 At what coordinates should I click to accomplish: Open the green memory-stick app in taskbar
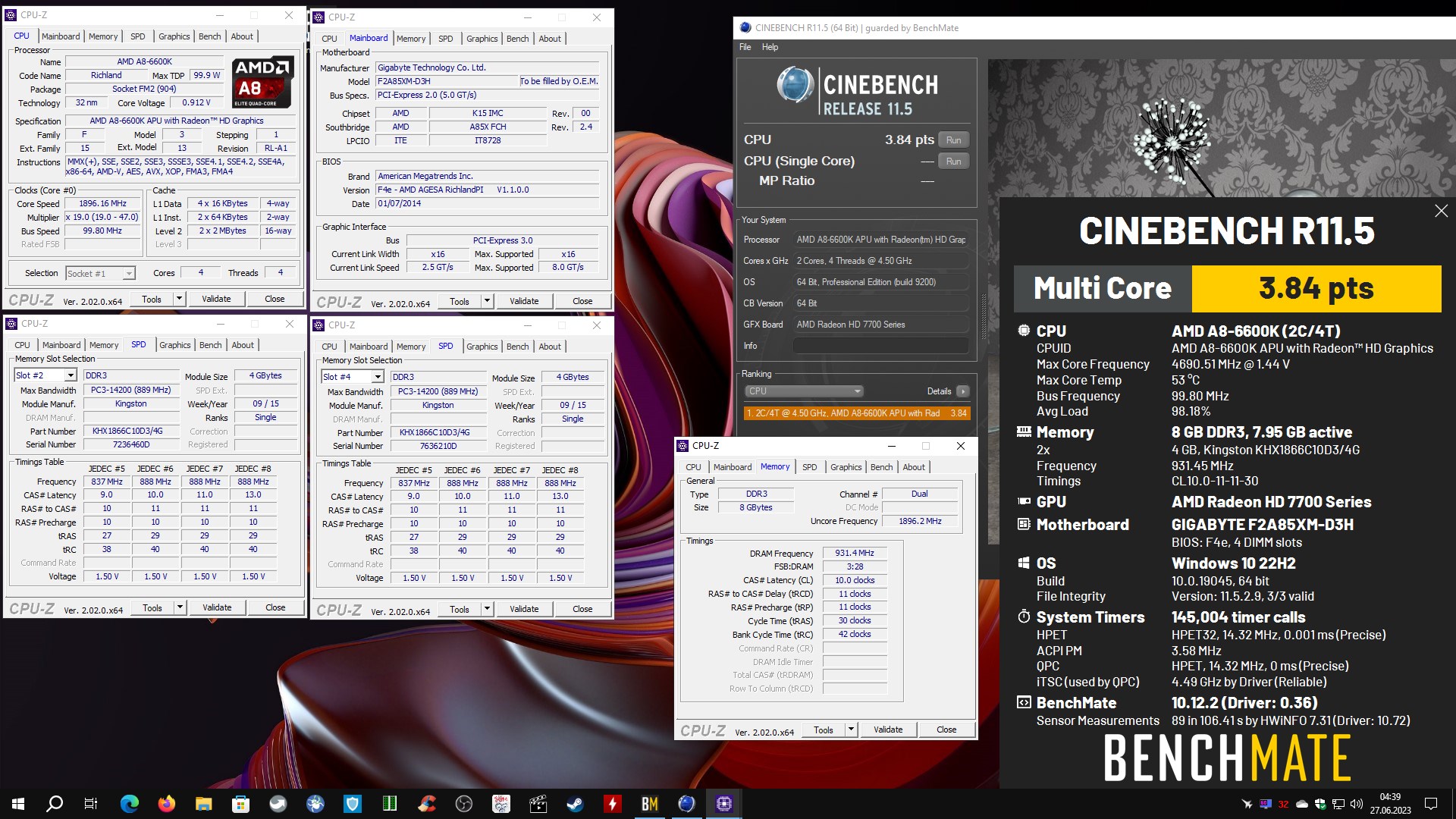click(390, 803)
